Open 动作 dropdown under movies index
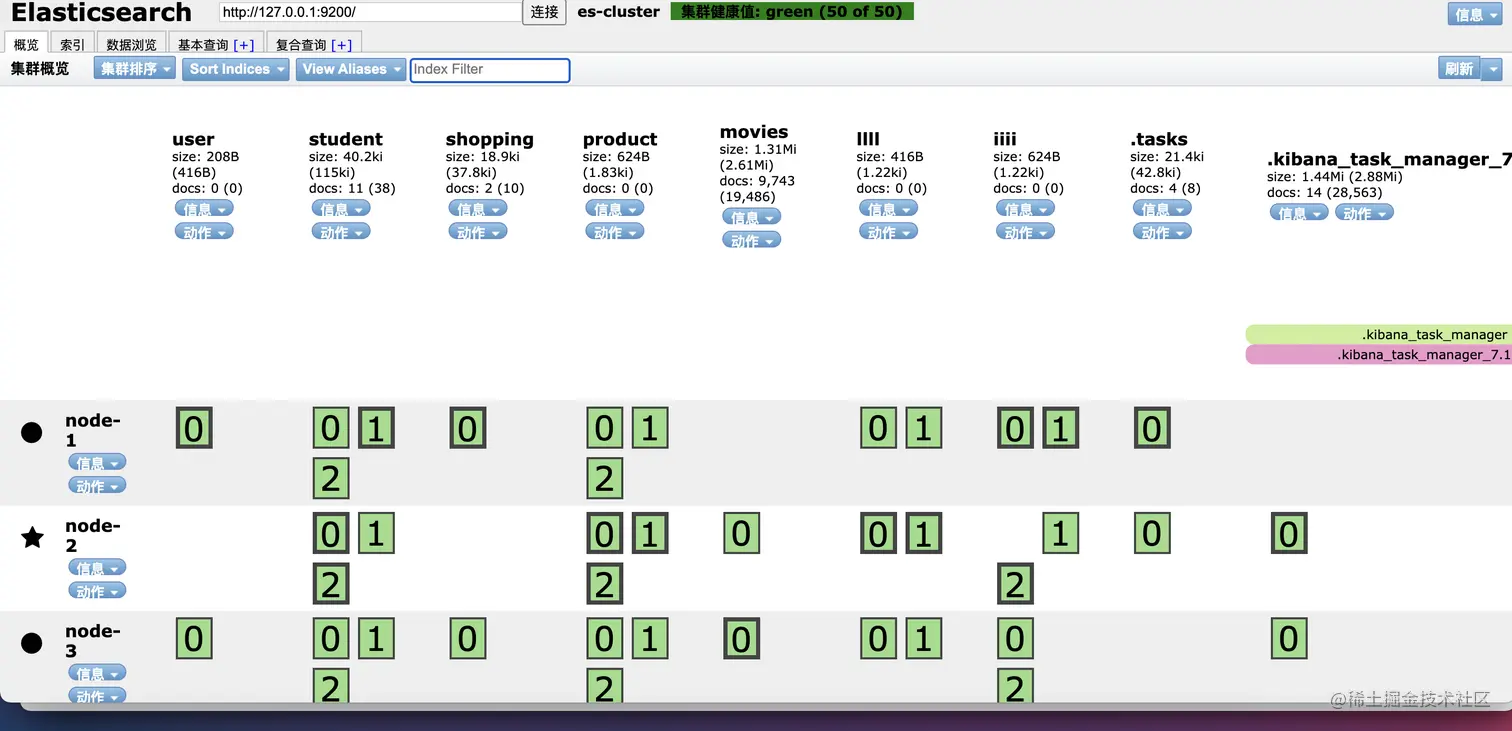The width and height of the screenshot is (1512, 731). [752, 240]
